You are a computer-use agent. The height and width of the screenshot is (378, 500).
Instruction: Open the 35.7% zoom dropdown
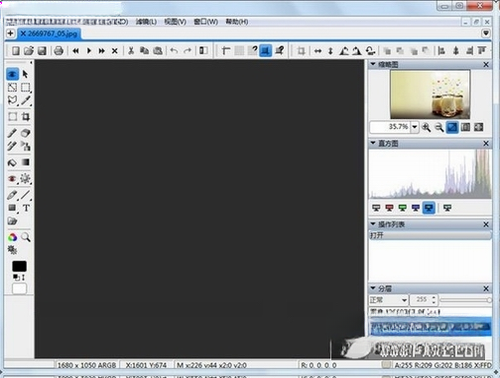click(415, 127)
